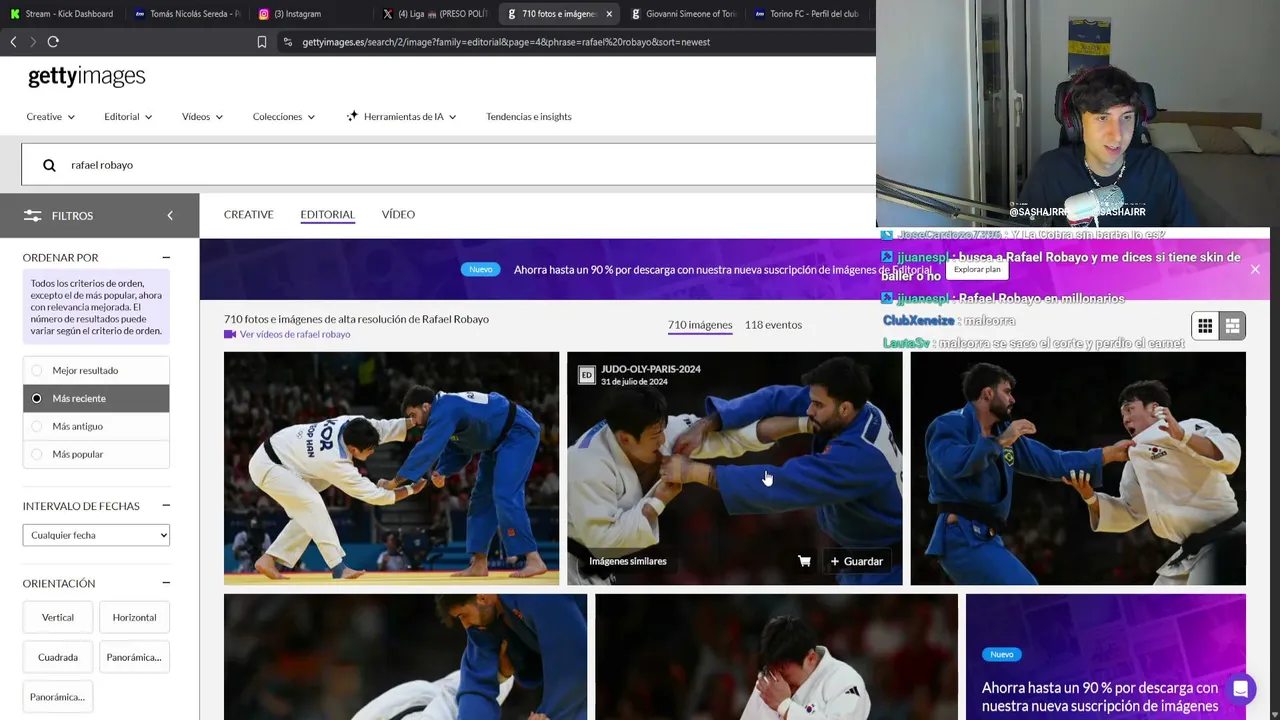The height and width of the screenshot is (720, 1280).
Task: Switch to the EDITORIAL search tab
Action: click(327, 214)
